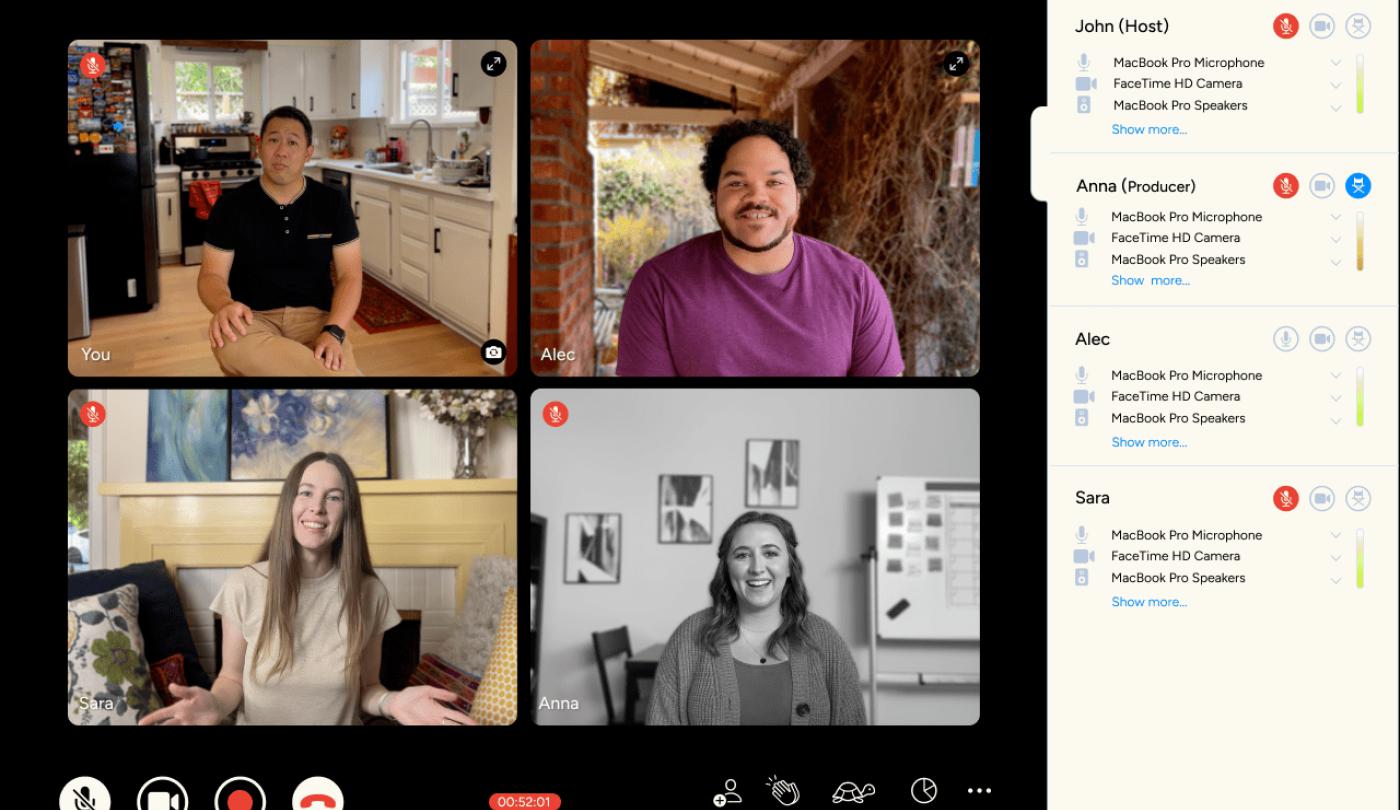The width and height of the screenshot is (1400, 810).
Task: Open John's MacBook Pro Speakers dropdown
Action: coord(1336,106)
